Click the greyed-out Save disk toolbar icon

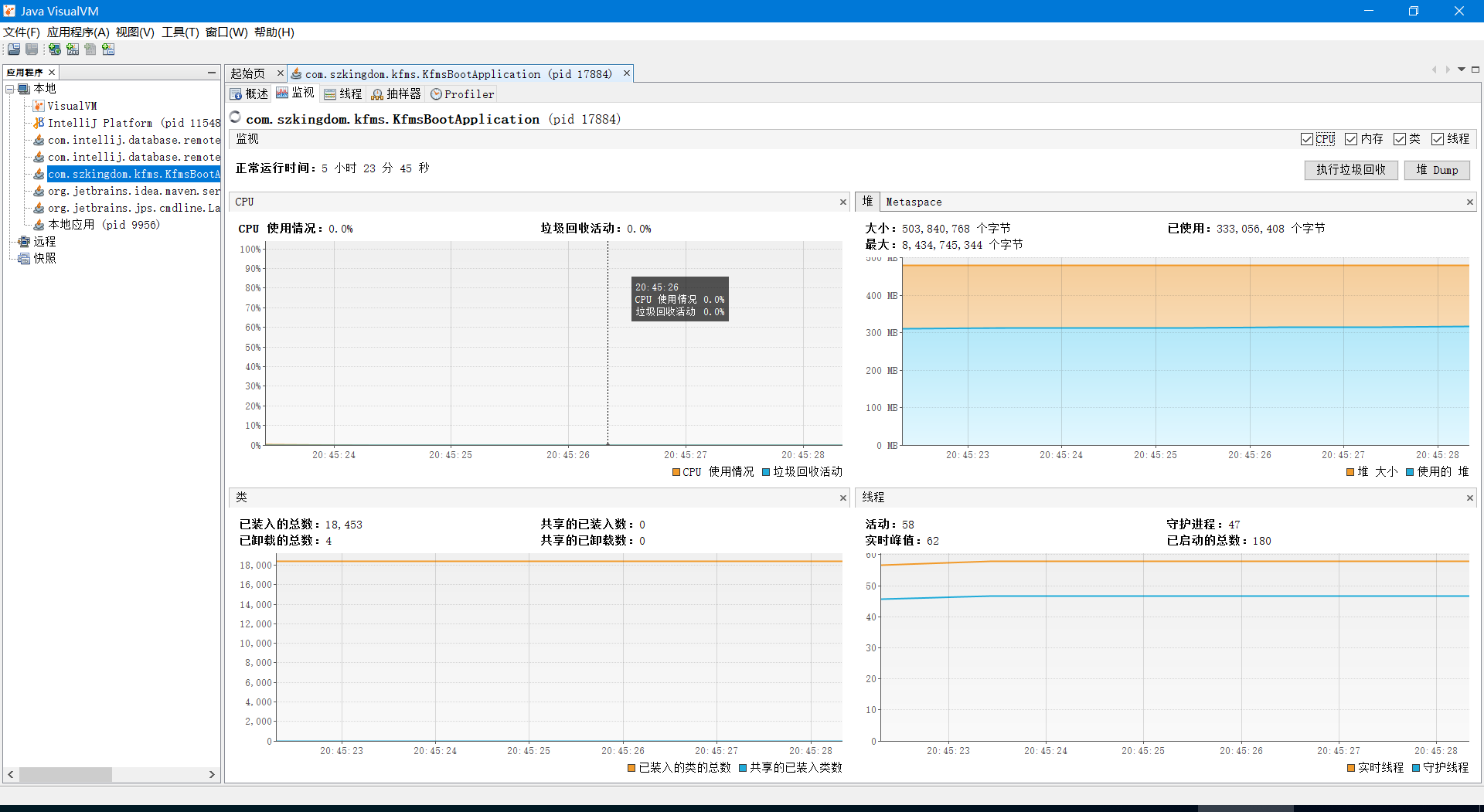(32, 49)
